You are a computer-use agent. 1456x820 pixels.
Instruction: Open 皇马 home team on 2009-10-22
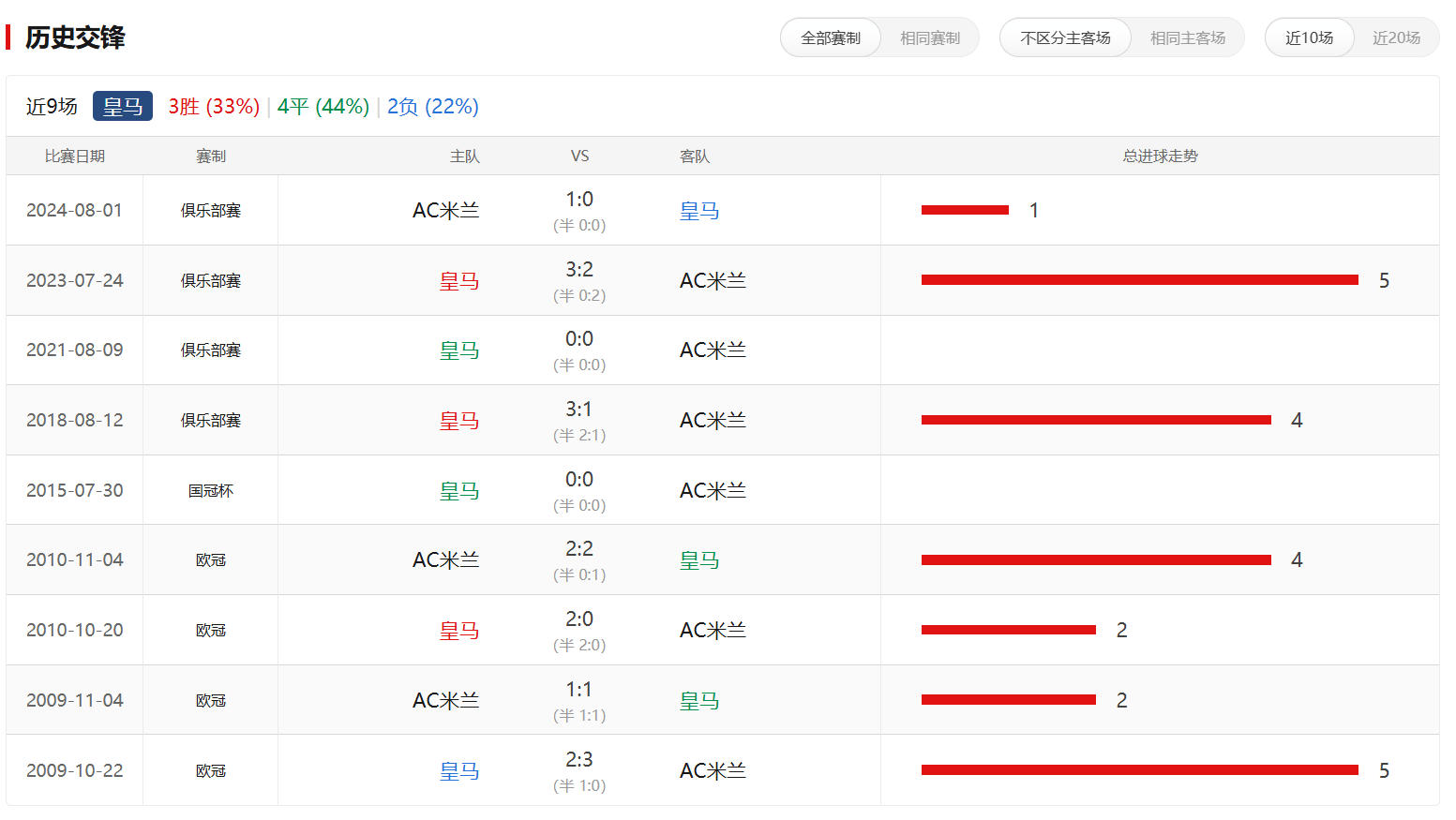(x=459, y=770)
